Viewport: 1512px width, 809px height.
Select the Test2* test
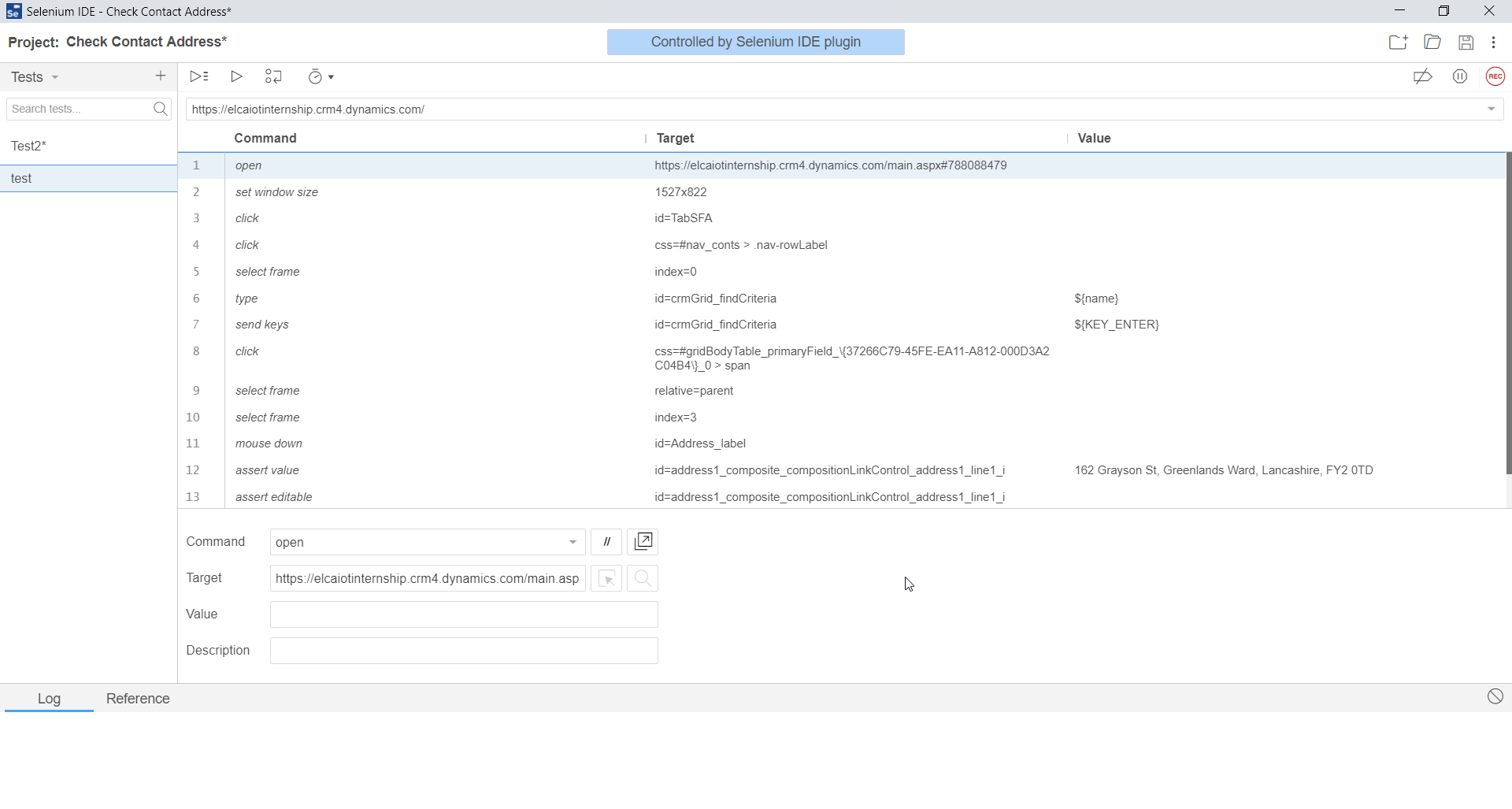click(88, 146)
